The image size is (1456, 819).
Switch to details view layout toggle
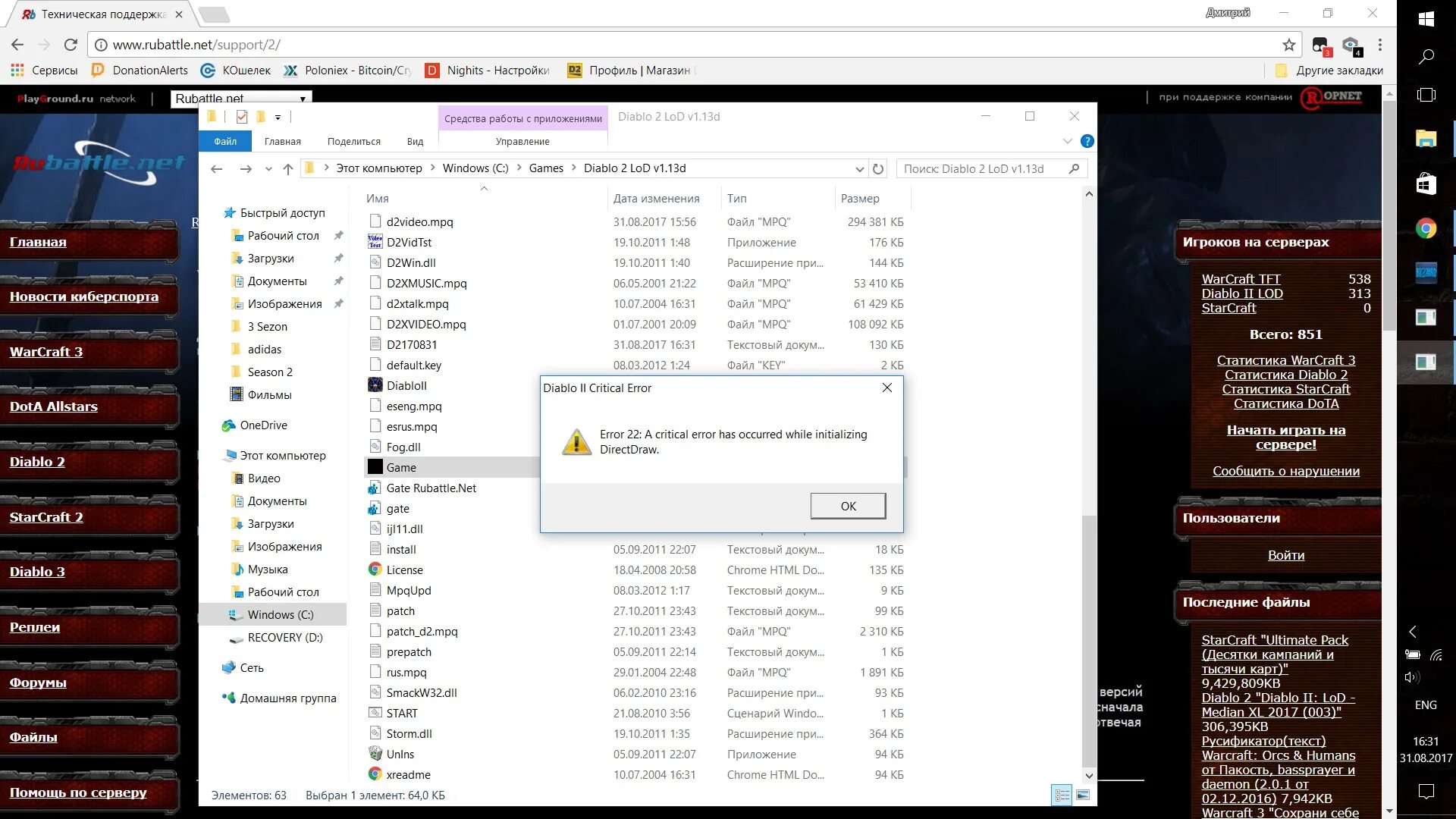(1062, 795)
